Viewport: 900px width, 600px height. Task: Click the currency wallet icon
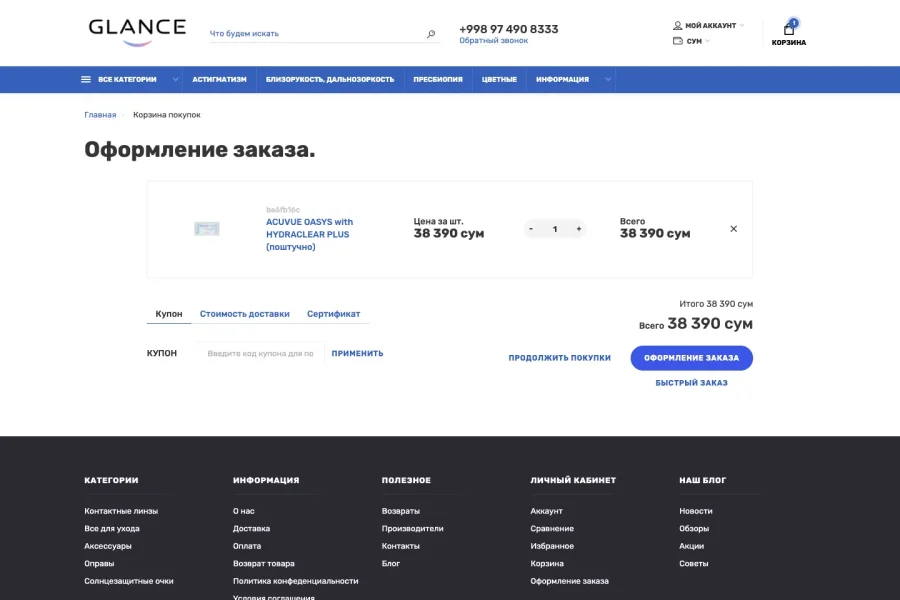(677, 41)
